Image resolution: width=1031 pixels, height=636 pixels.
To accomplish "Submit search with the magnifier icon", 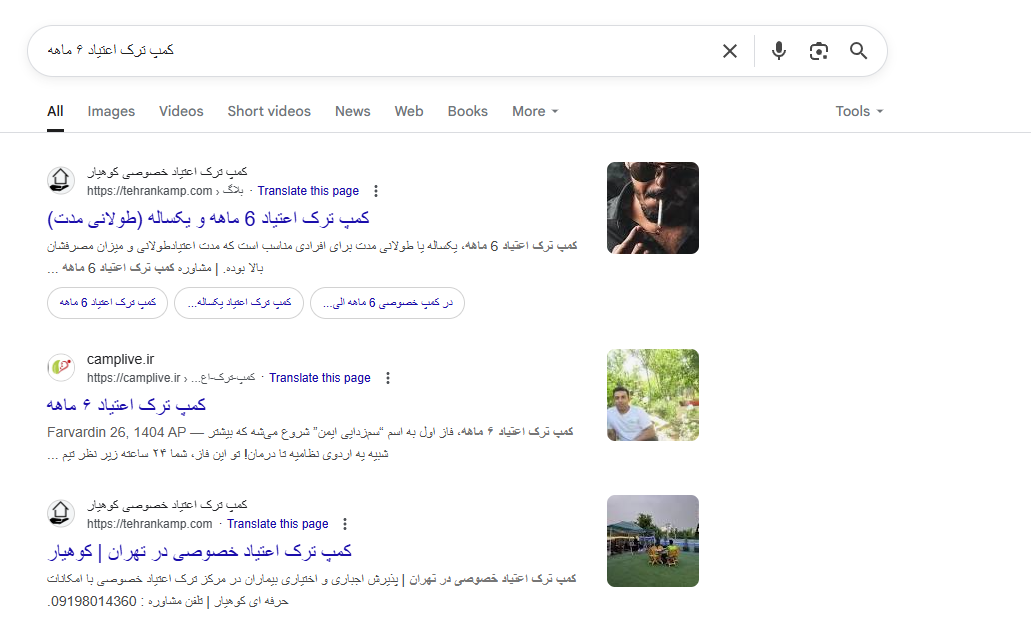I will coord(858,51).
